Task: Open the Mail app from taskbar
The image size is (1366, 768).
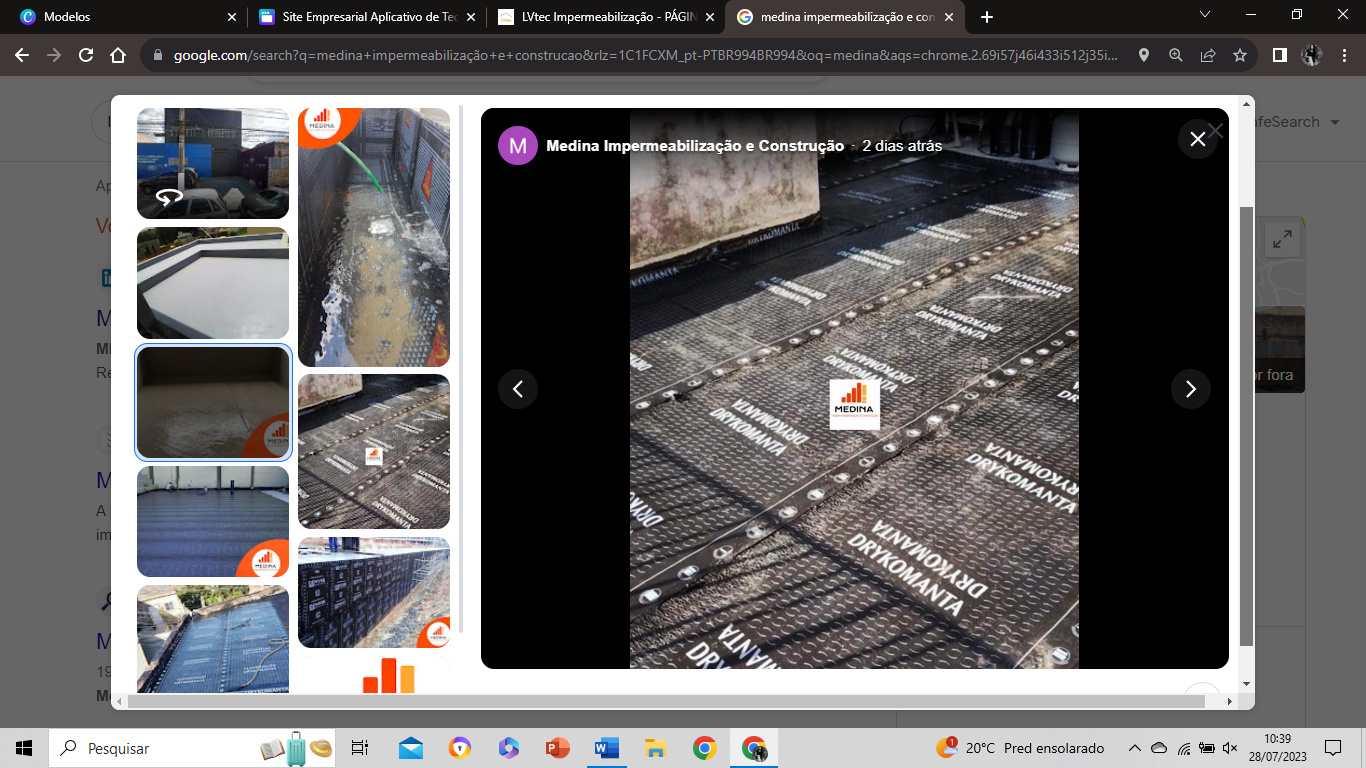Action: click(410, 748)
